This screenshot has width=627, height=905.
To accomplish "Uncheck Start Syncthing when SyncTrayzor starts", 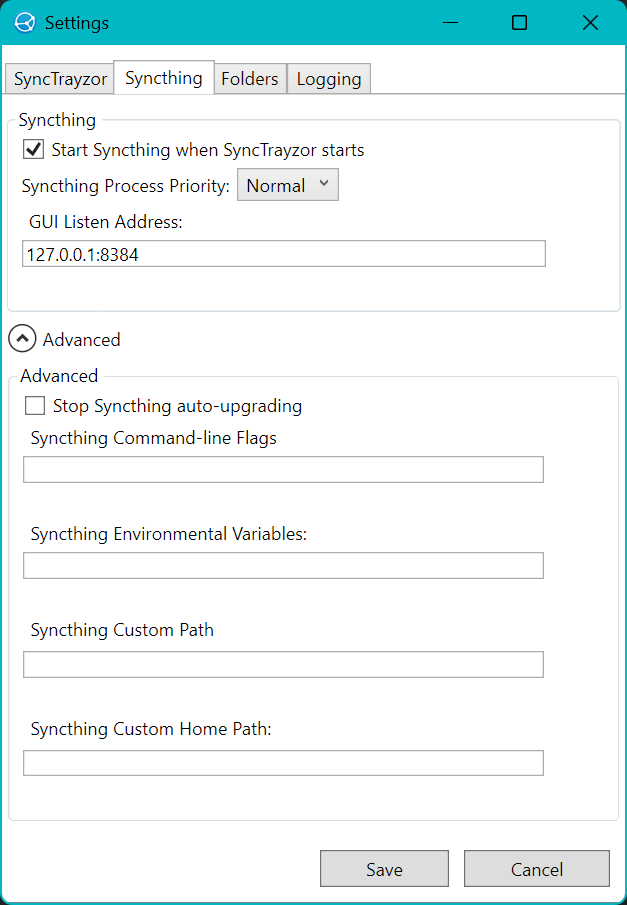I will (x=33, y=150).
